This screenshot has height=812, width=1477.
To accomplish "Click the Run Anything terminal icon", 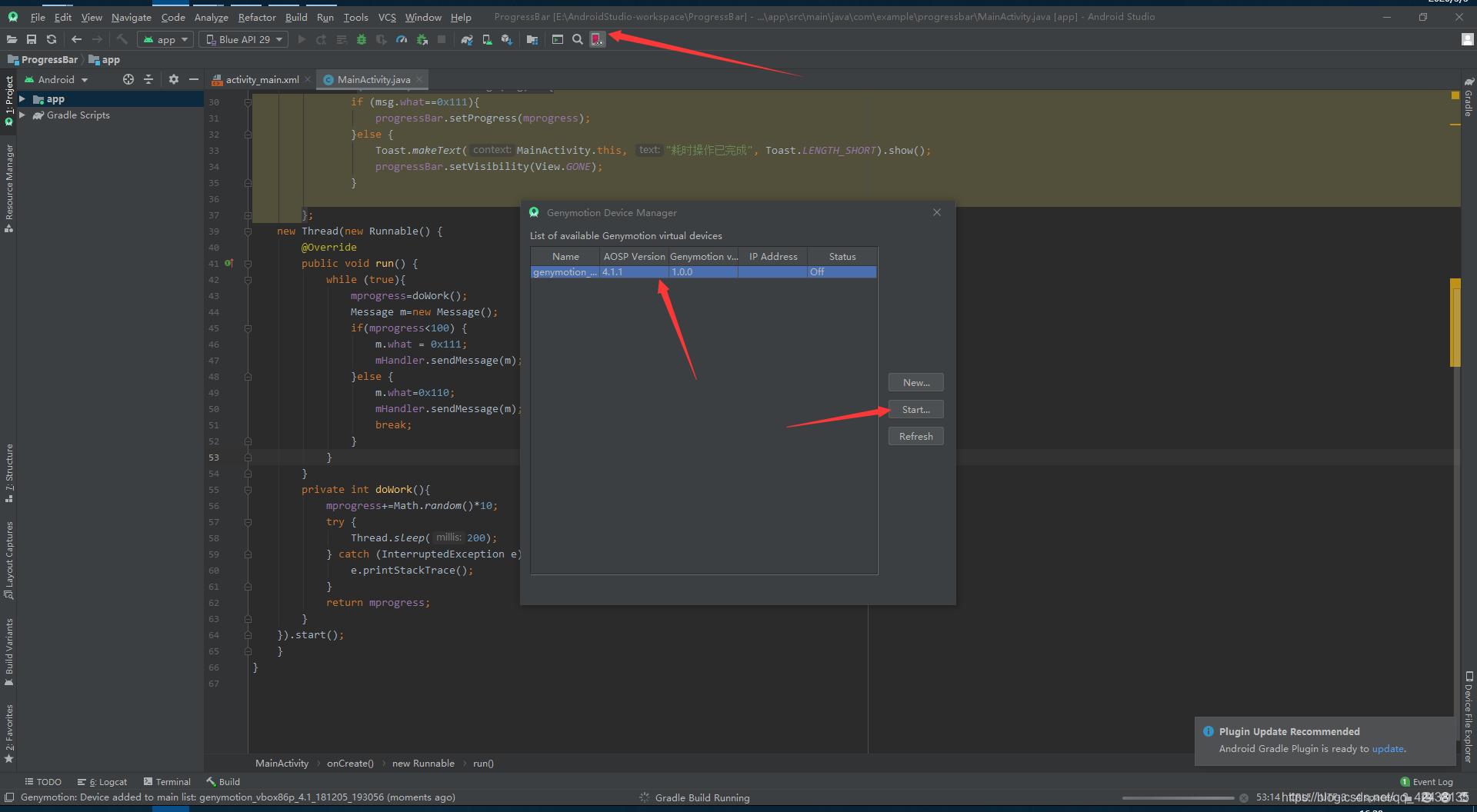I will 558,39.
